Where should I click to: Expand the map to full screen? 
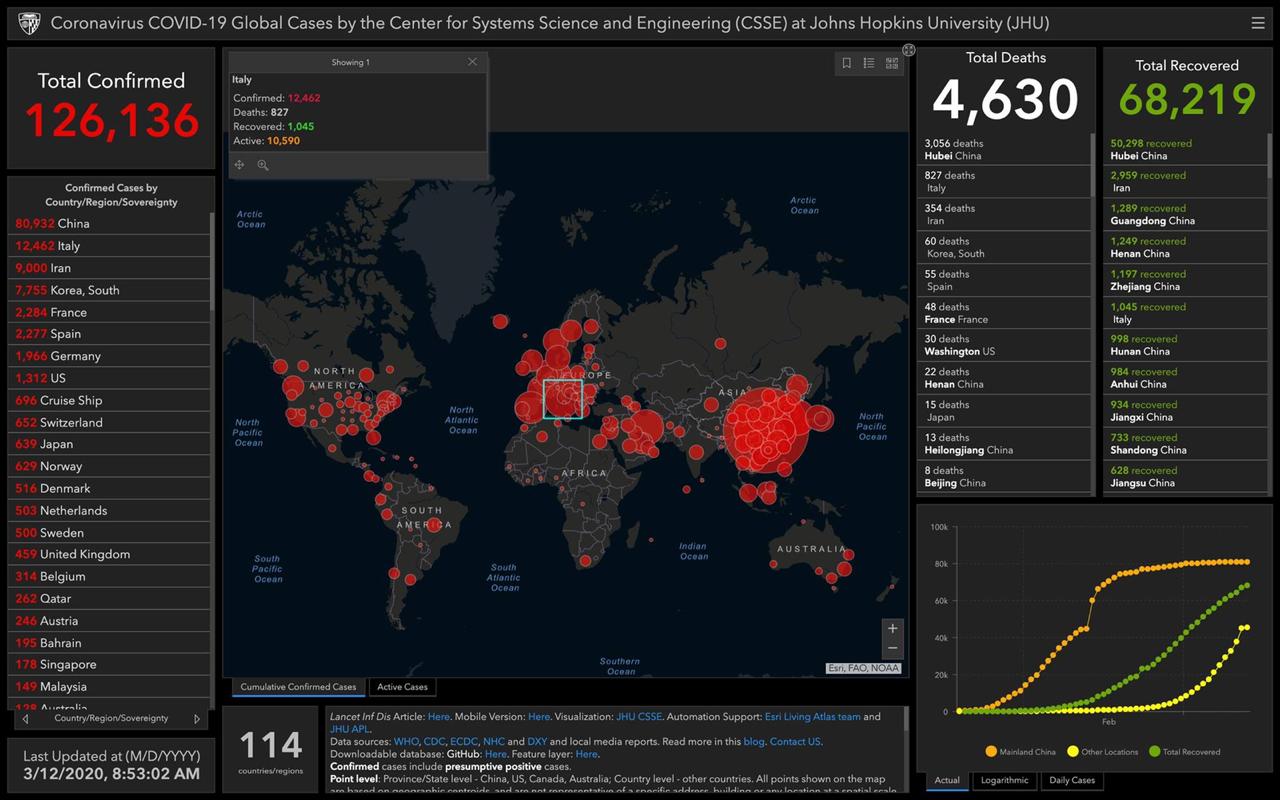[908, 50]
